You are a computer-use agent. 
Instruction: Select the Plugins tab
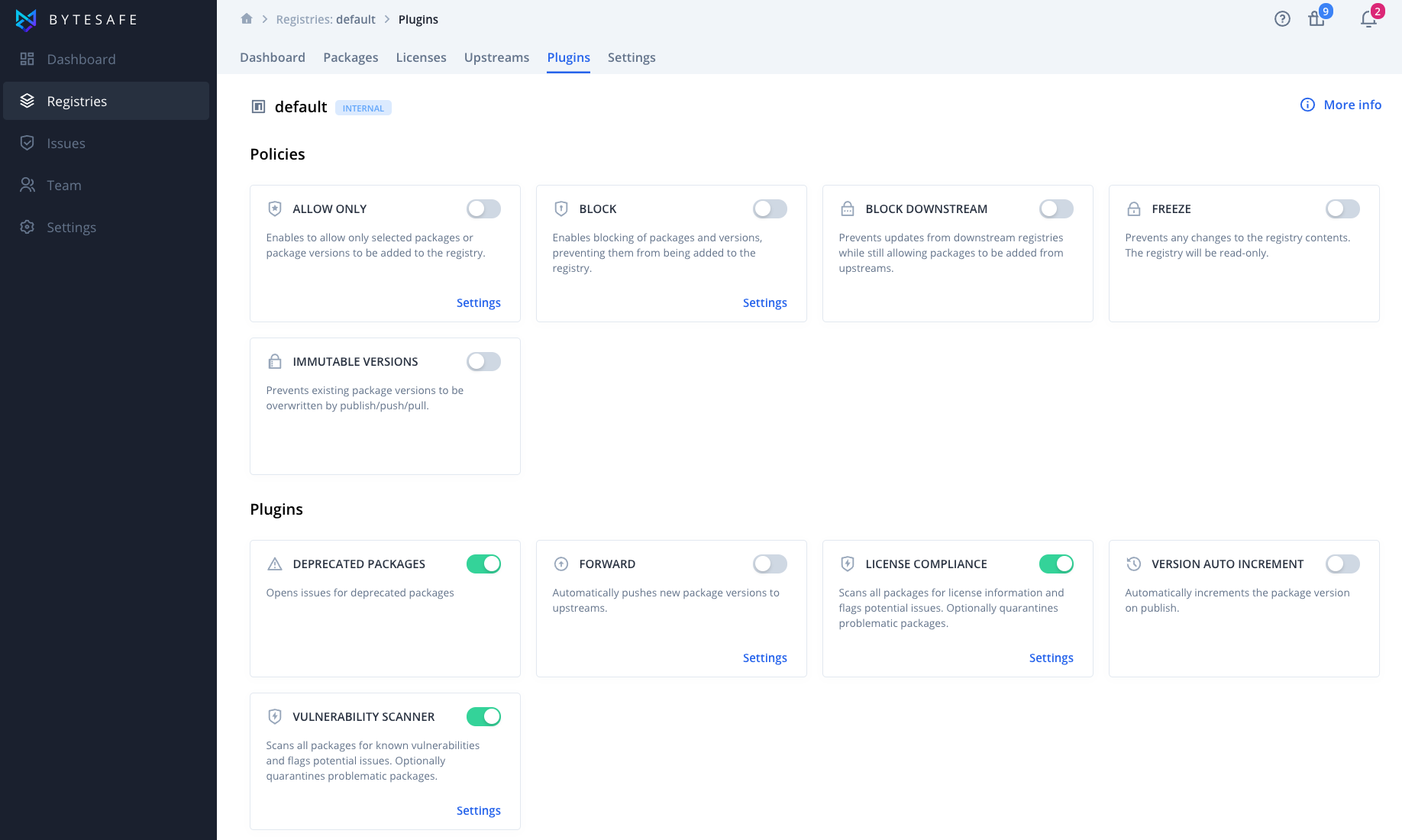[x=568, y=57]
